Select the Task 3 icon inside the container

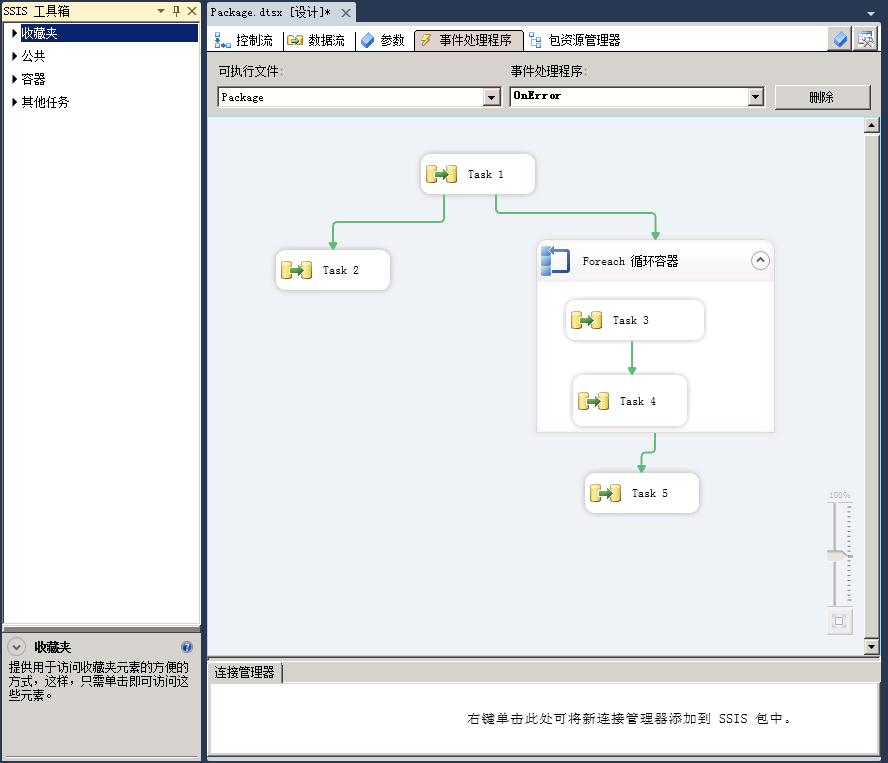[x=586, y=320]
